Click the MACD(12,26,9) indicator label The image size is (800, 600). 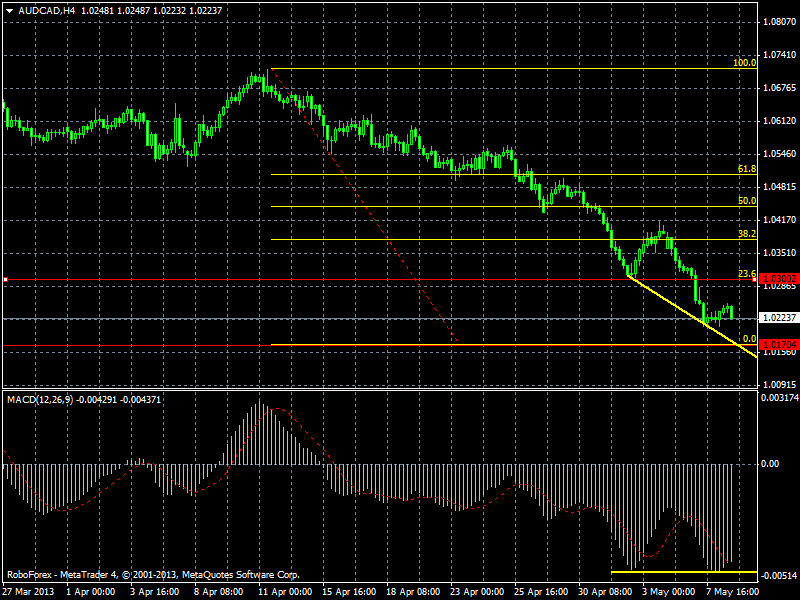pyautogui.click(x=40, y=399)
